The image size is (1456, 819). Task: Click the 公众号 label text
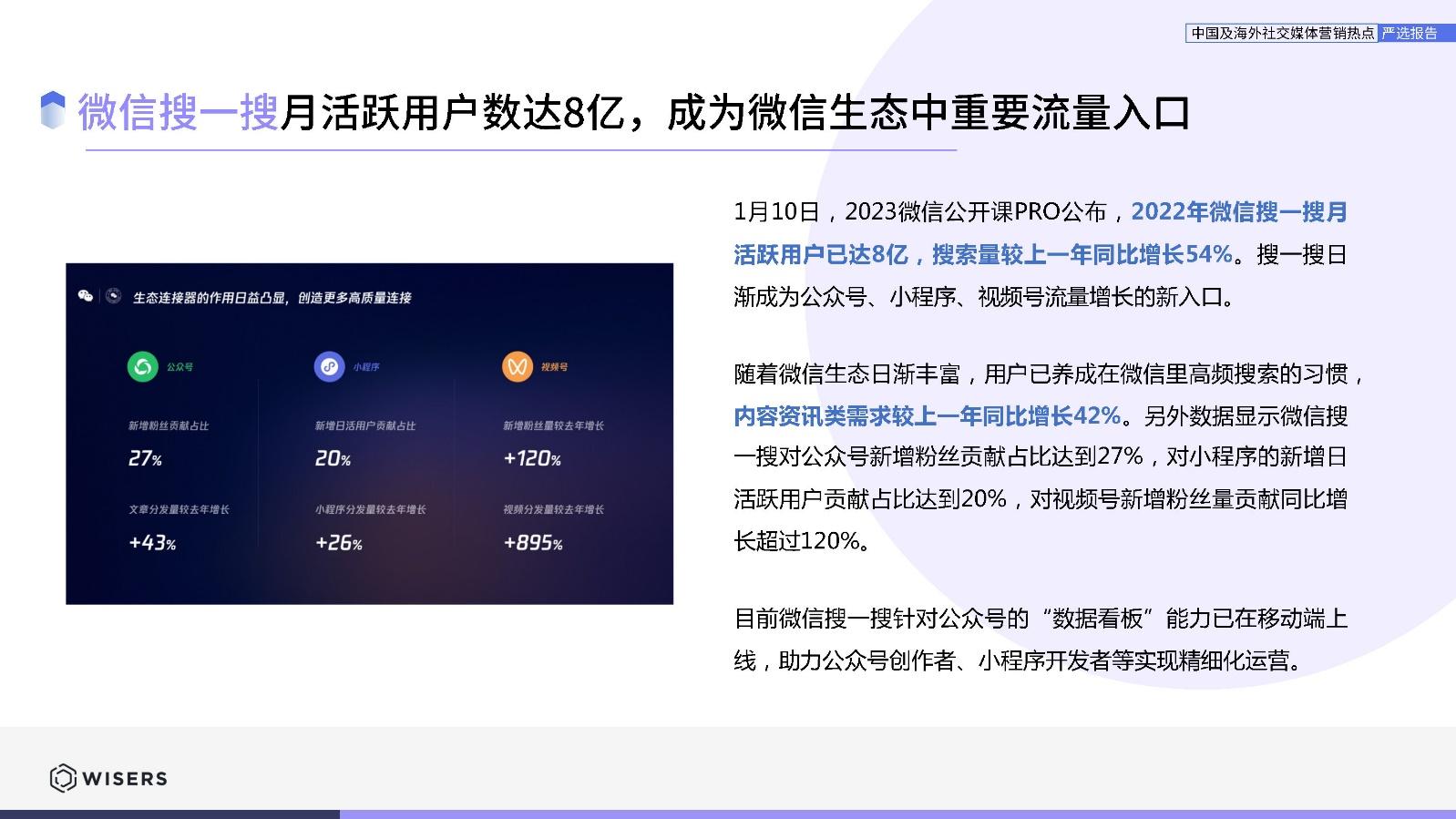click(x=179, y=367)
